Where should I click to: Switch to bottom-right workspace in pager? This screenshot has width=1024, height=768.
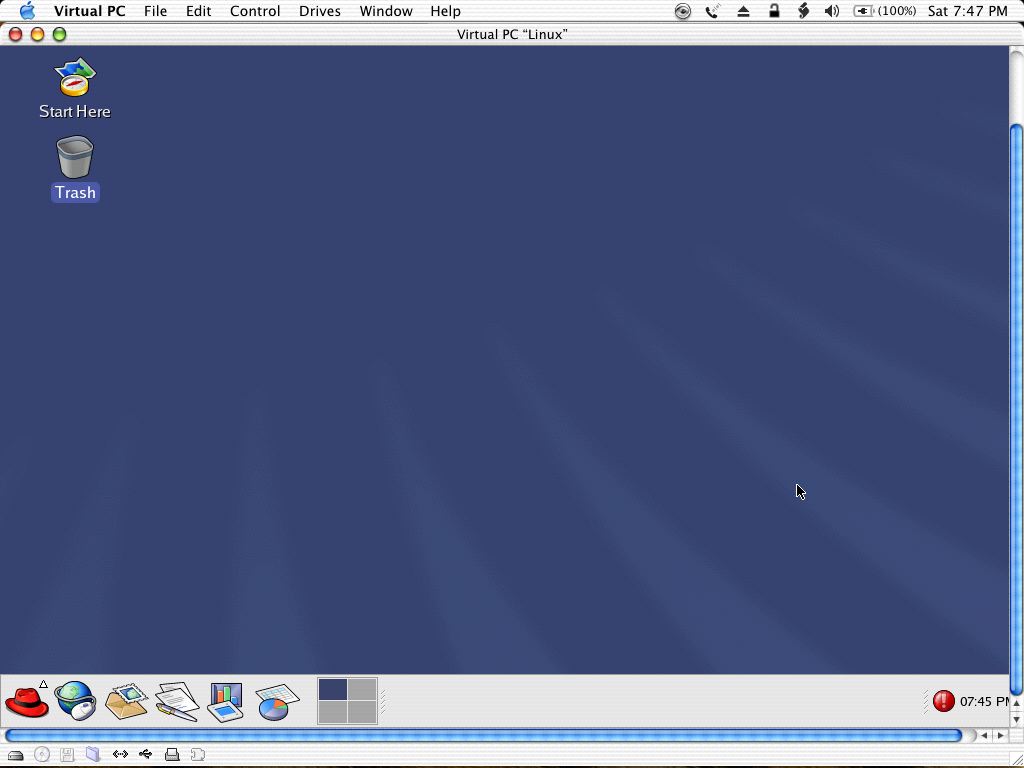point(362,712)
